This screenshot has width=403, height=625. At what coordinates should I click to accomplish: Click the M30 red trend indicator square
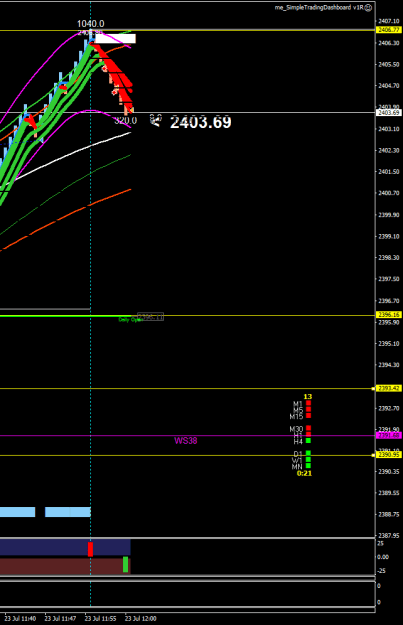pyautogui.click(x=308, y=428)
